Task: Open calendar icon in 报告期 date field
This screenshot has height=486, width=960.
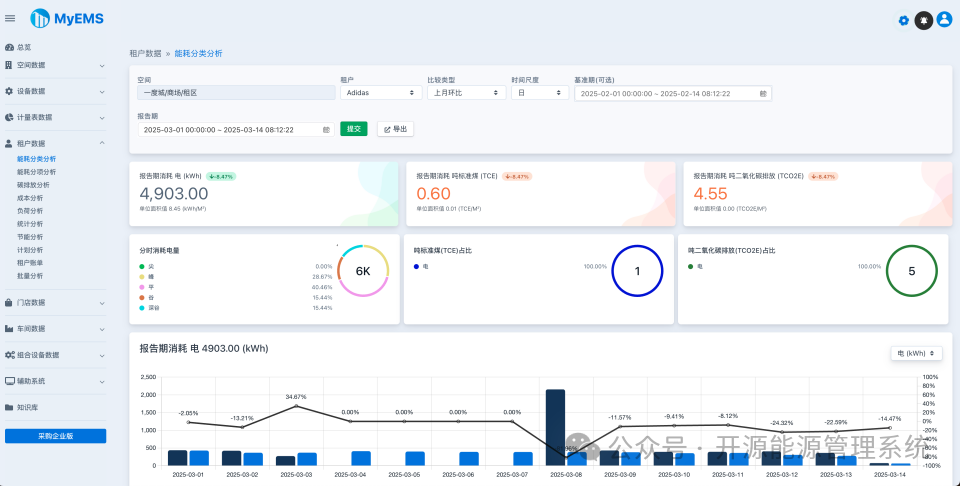Action: coord(326,130)
